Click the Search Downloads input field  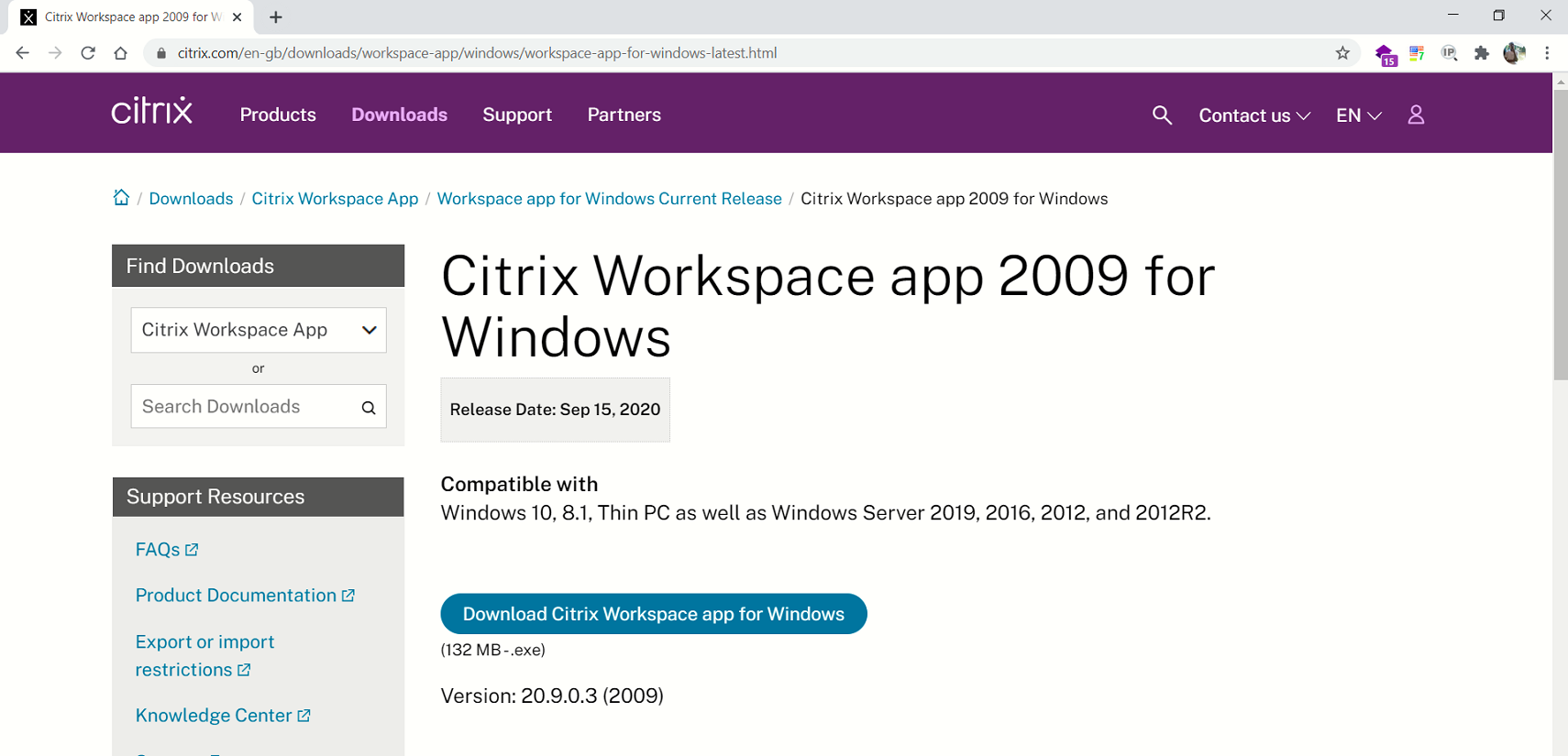click(x=259, y=406)
